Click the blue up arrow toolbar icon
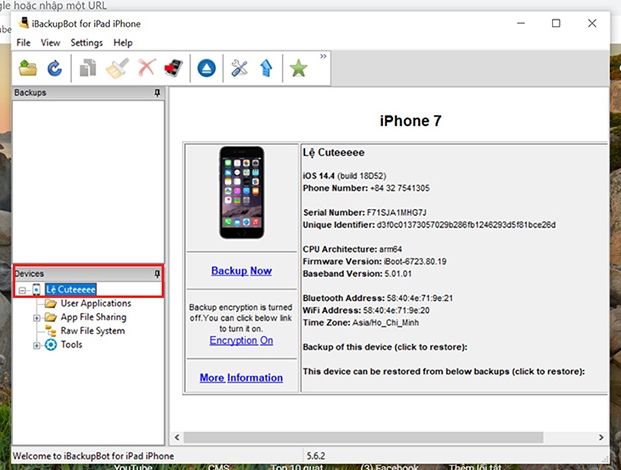Image resolution: width=621 pixels, height=470 pixels. pyautogui.click(x=265, y=69)
